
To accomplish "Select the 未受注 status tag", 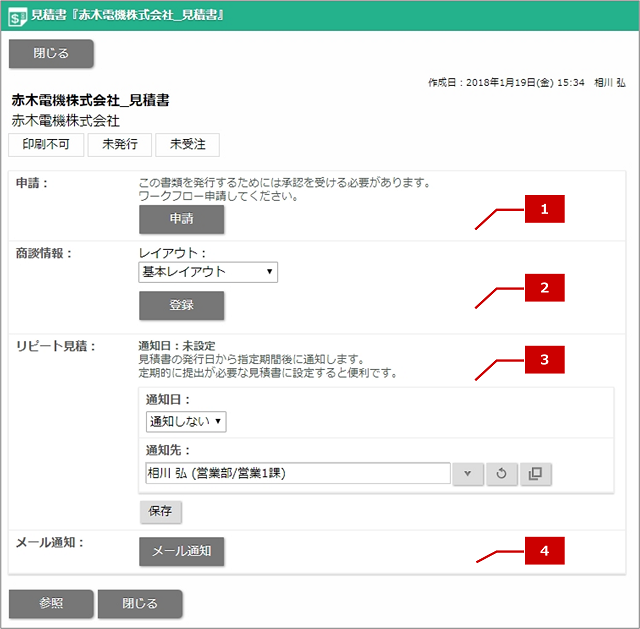I will (188, 144).
